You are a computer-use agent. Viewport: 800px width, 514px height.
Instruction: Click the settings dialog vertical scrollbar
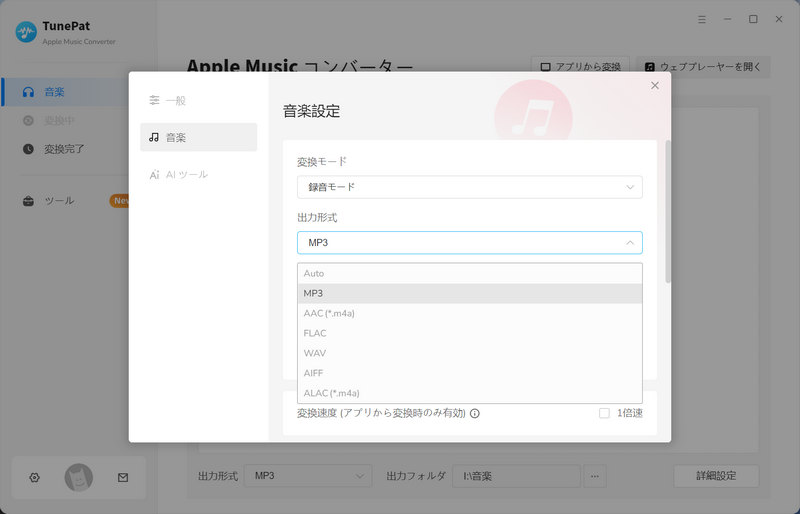pos(668,211)
